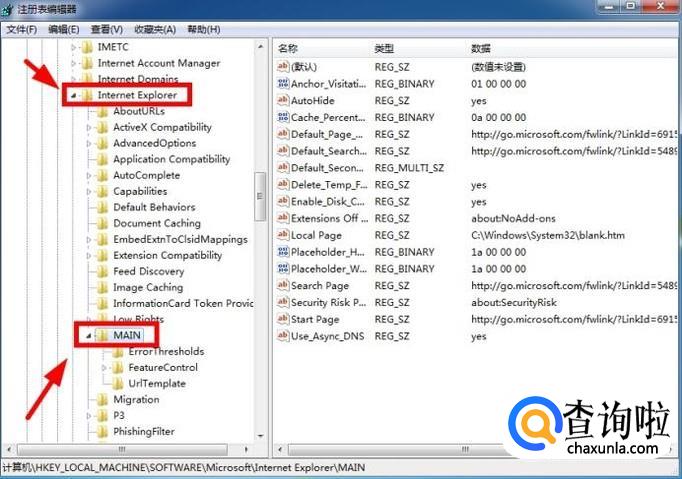Click the Cache_Percent... binary value icon
682x479 pixels.
pyautogui.click(x=283, y=117)
